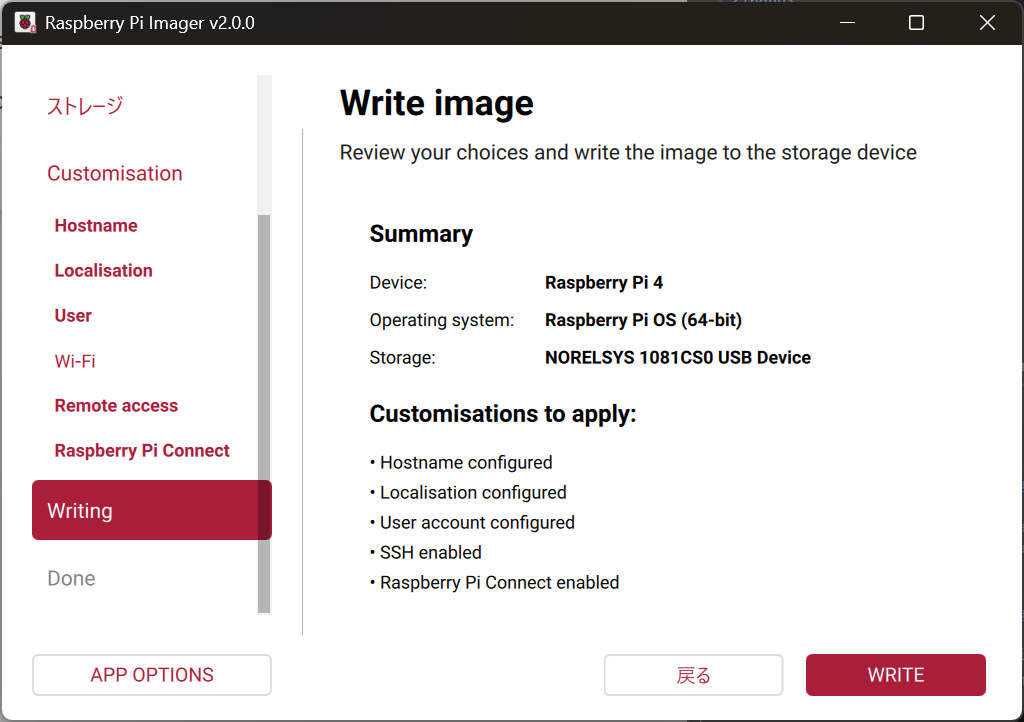Select the Localisation customisation step
Viewport: 1024px width, 722px height.
pyautogui.click(x=103, y=270)
